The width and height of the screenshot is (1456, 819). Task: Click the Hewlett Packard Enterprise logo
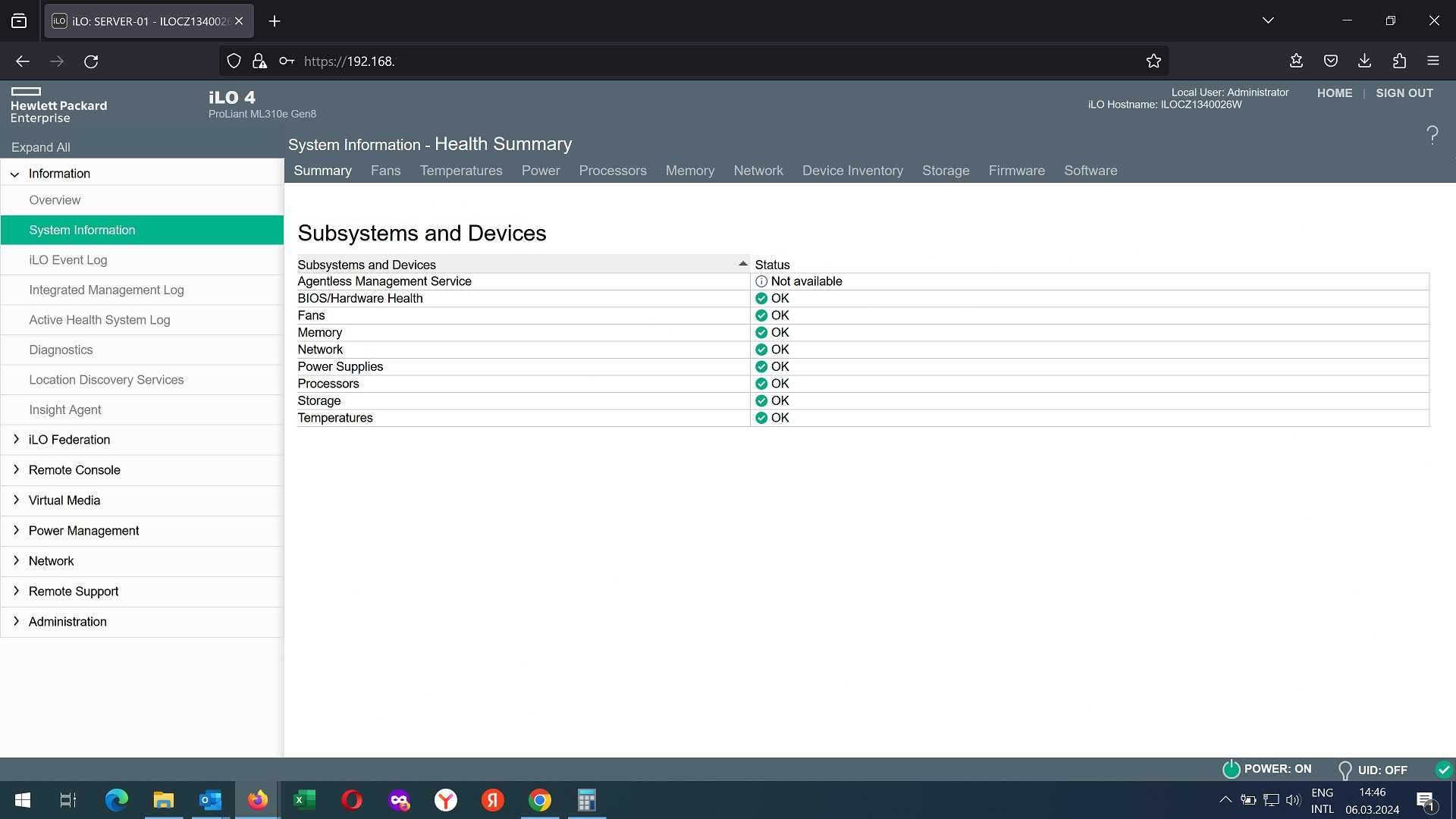pyautogui.click(x=58, y=105)
